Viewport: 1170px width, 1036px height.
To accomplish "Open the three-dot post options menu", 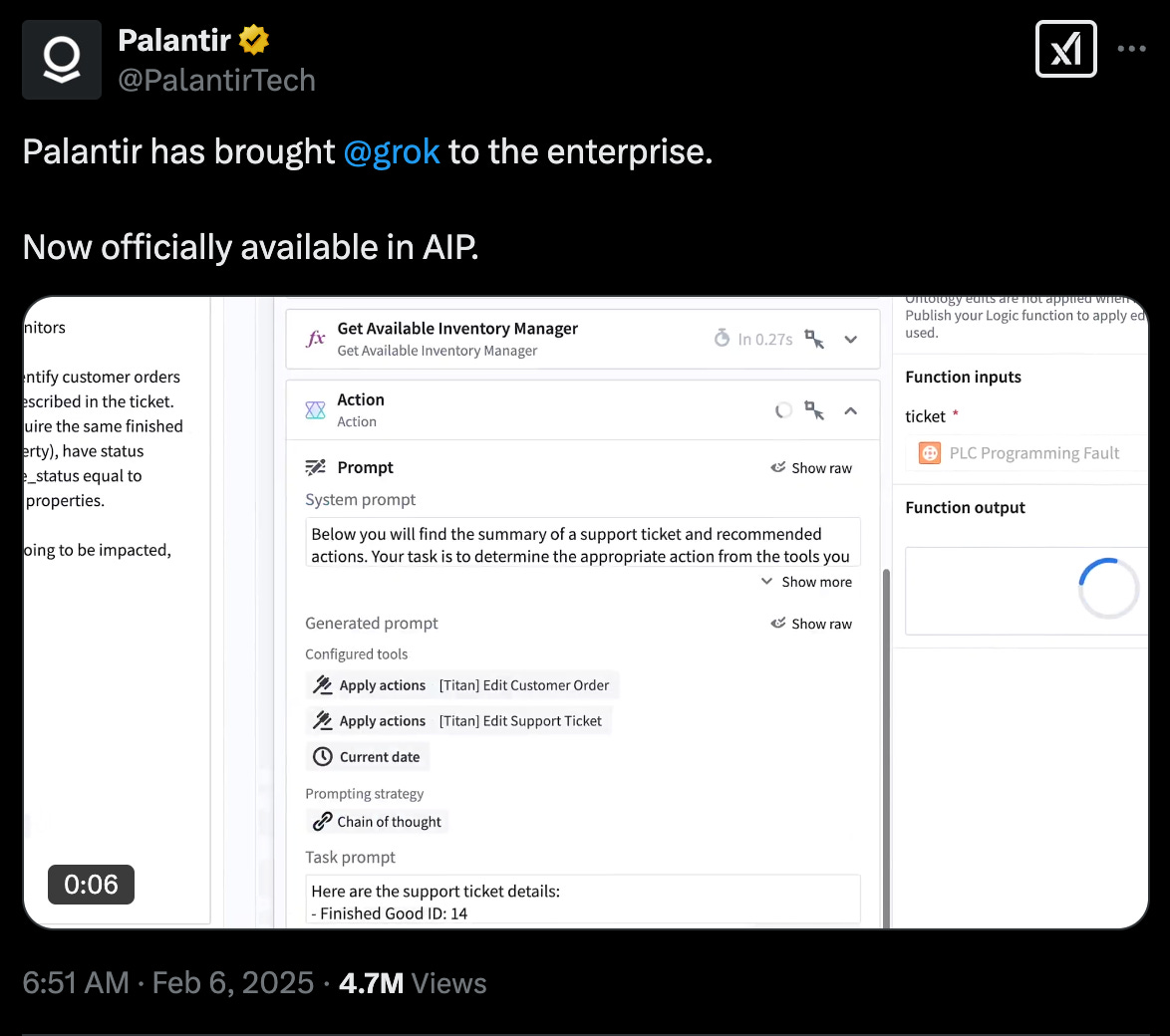I will point(1131,49).
